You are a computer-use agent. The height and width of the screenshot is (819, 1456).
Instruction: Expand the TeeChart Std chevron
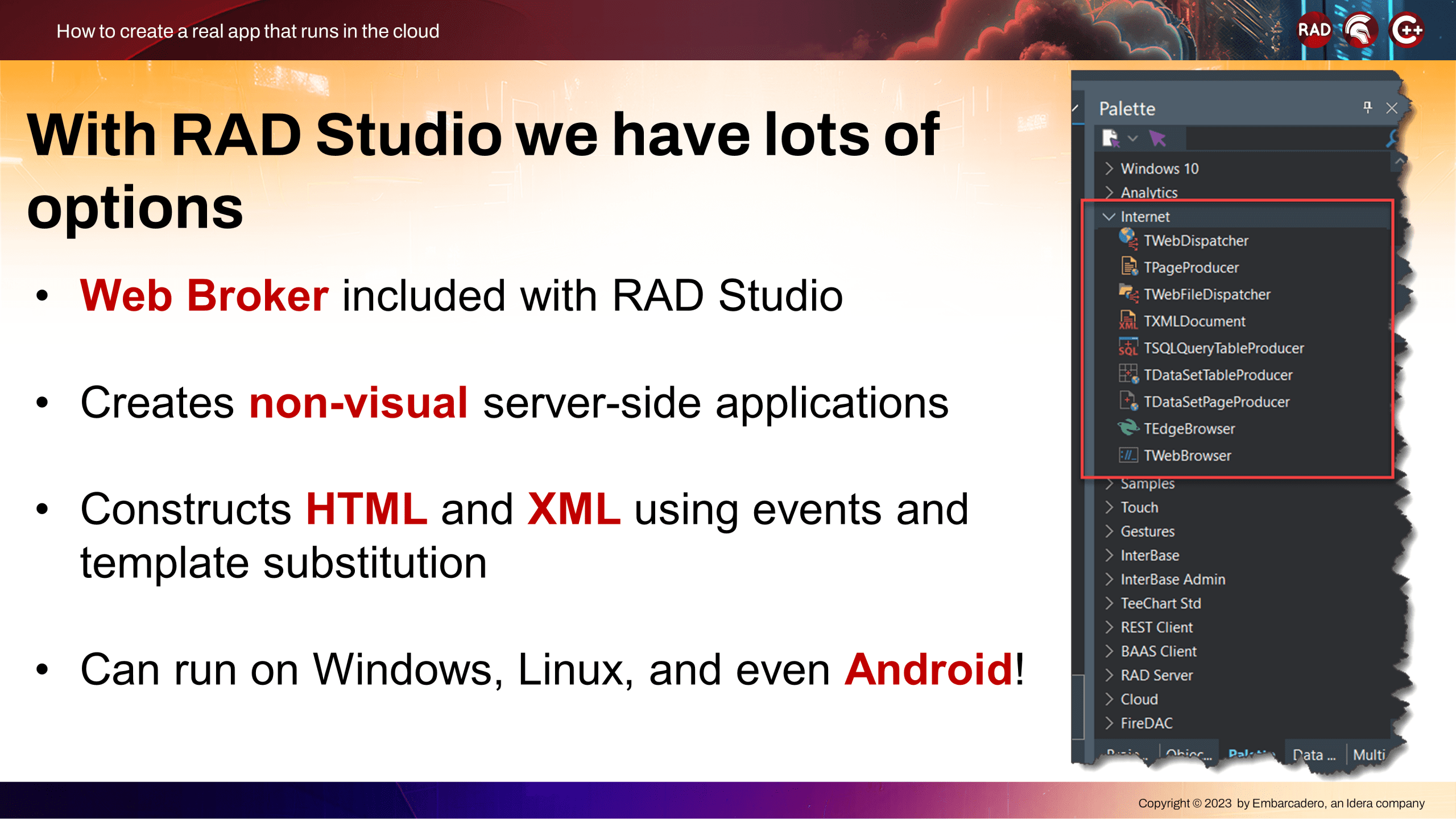[x=1109, y=603]
